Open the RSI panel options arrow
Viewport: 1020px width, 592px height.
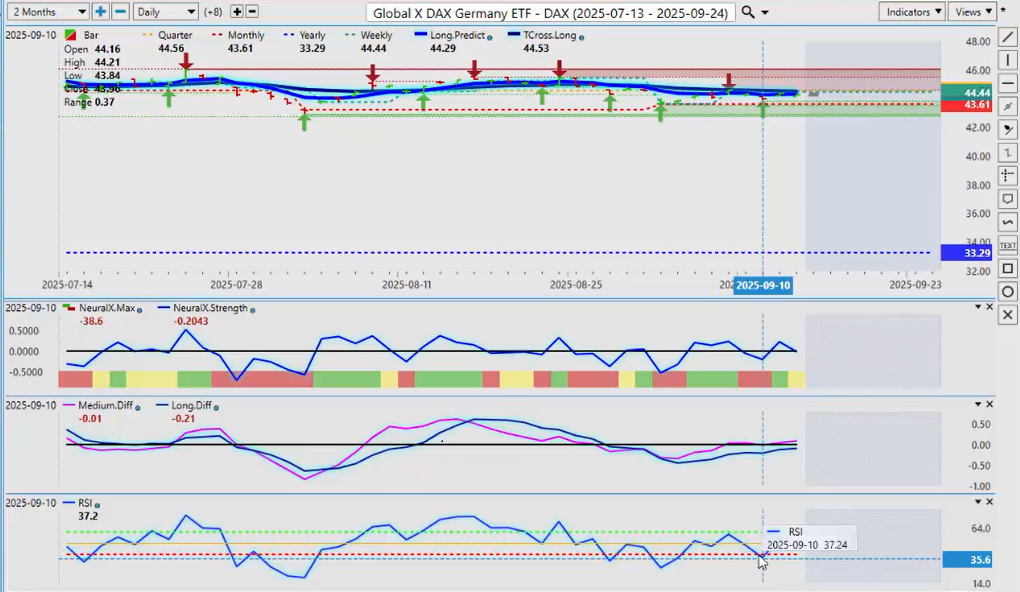[978, 502]
